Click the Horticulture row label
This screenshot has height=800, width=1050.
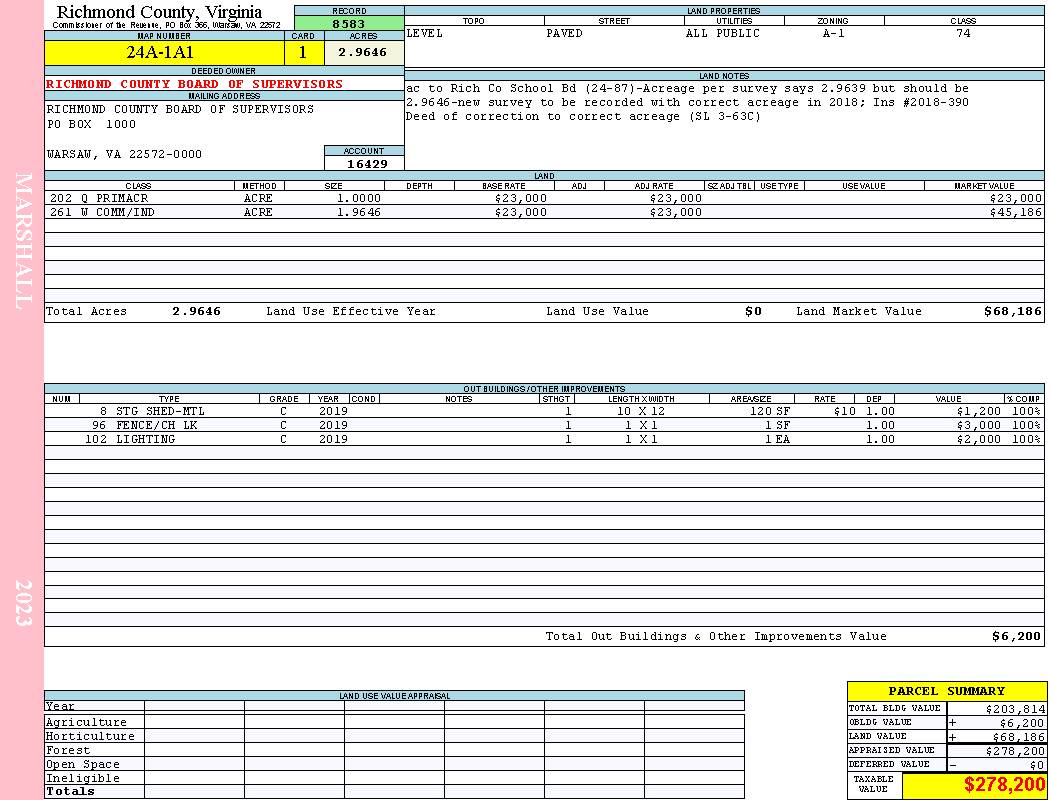[90, 736]
